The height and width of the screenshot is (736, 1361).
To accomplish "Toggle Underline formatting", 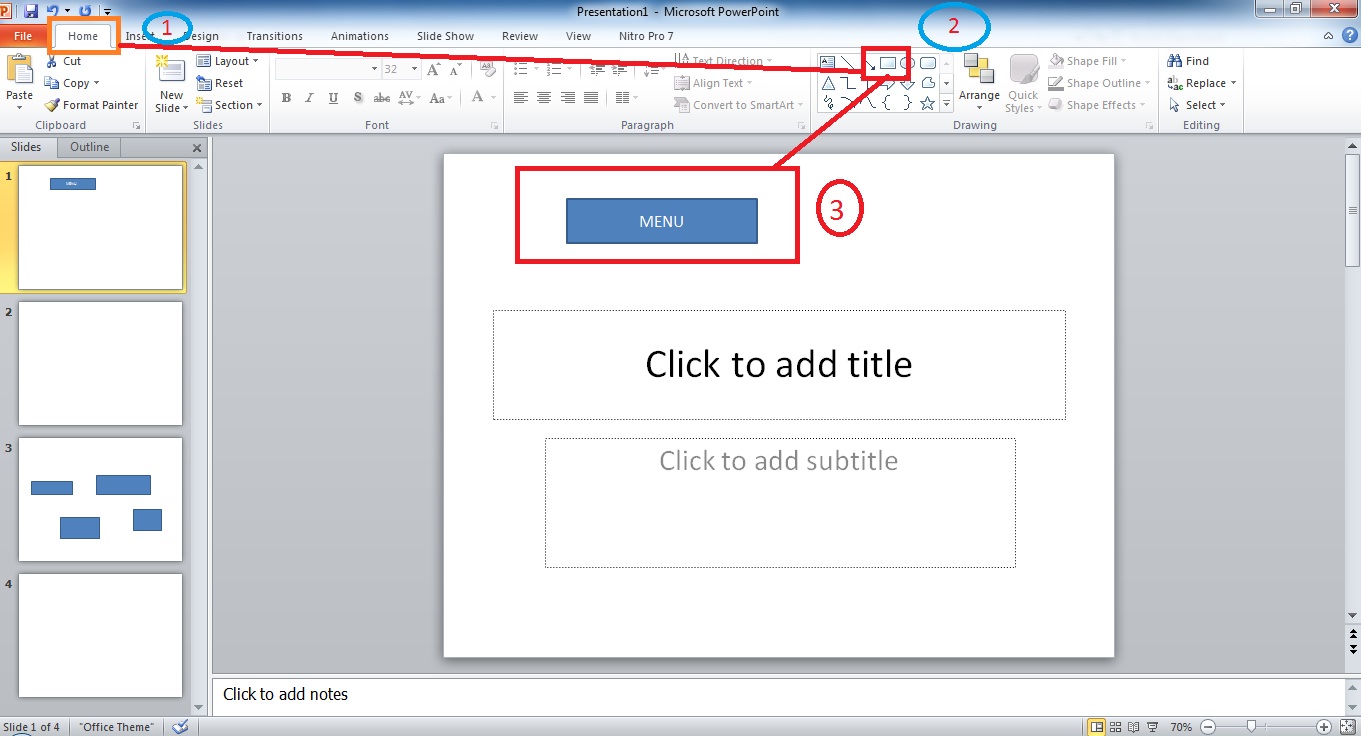I will tap(333, 98).
